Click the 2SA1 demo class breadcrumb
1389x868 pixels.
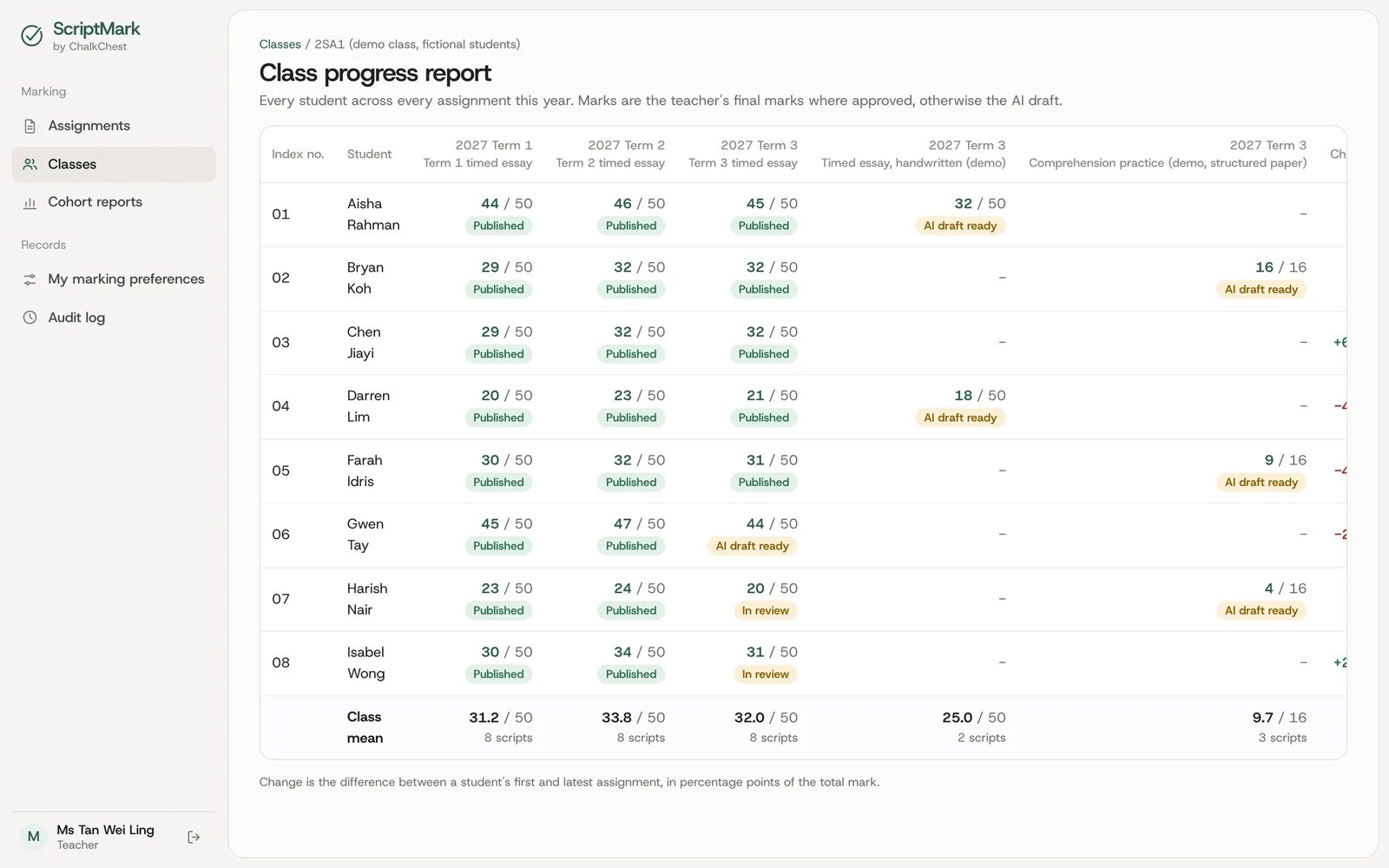pyautogui.click(x=417, y=44)
